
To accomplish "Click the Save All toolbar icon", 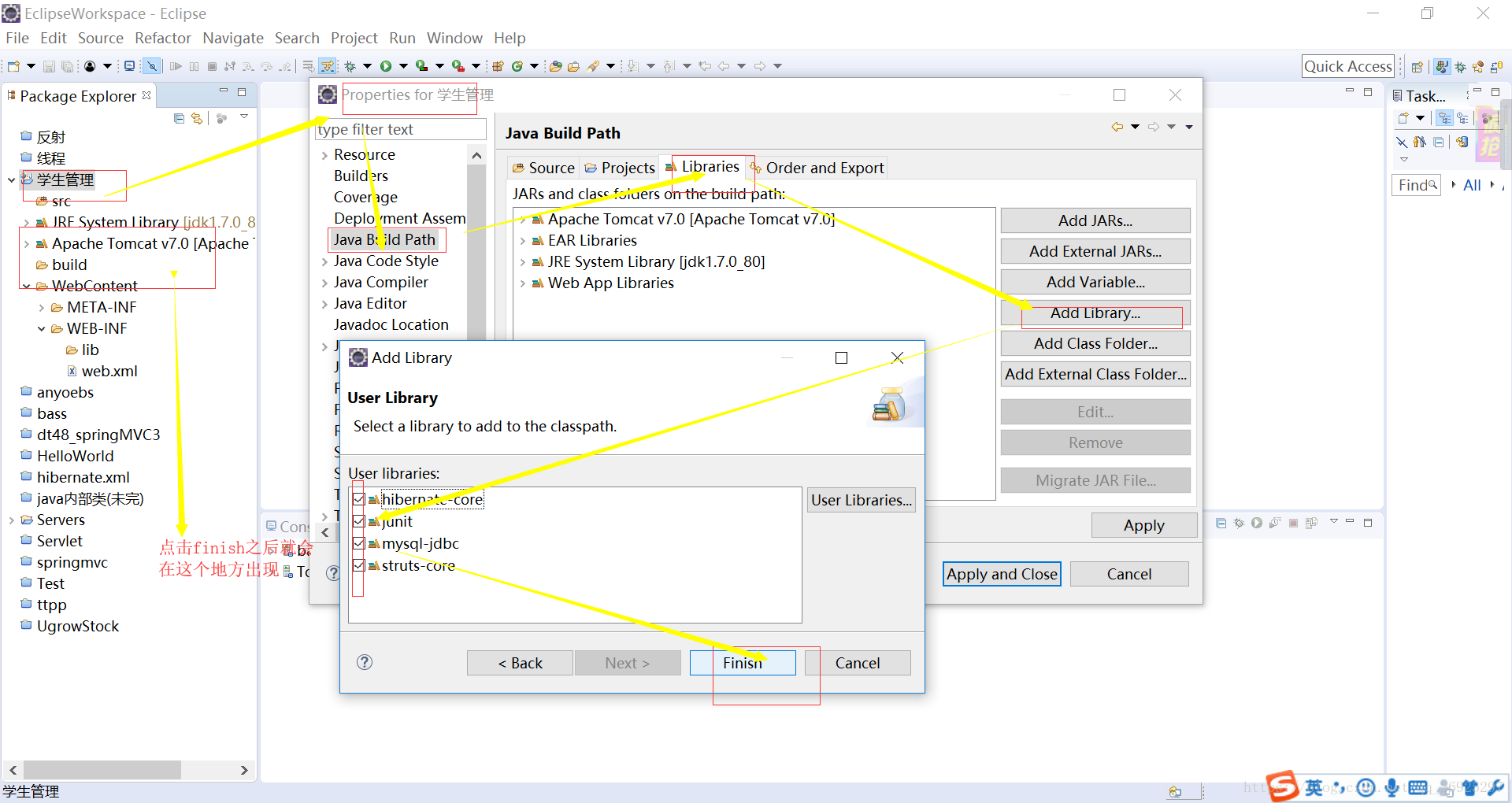I will coord(67,66).
